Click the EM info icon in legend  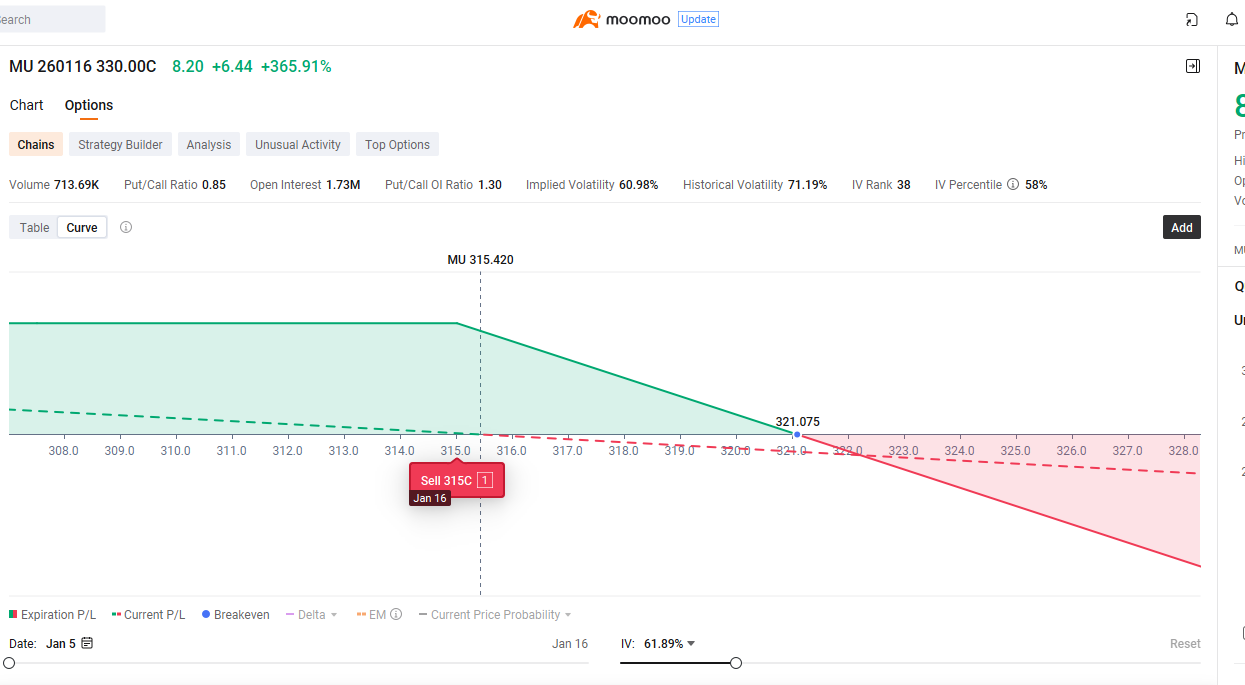(396, 614)
